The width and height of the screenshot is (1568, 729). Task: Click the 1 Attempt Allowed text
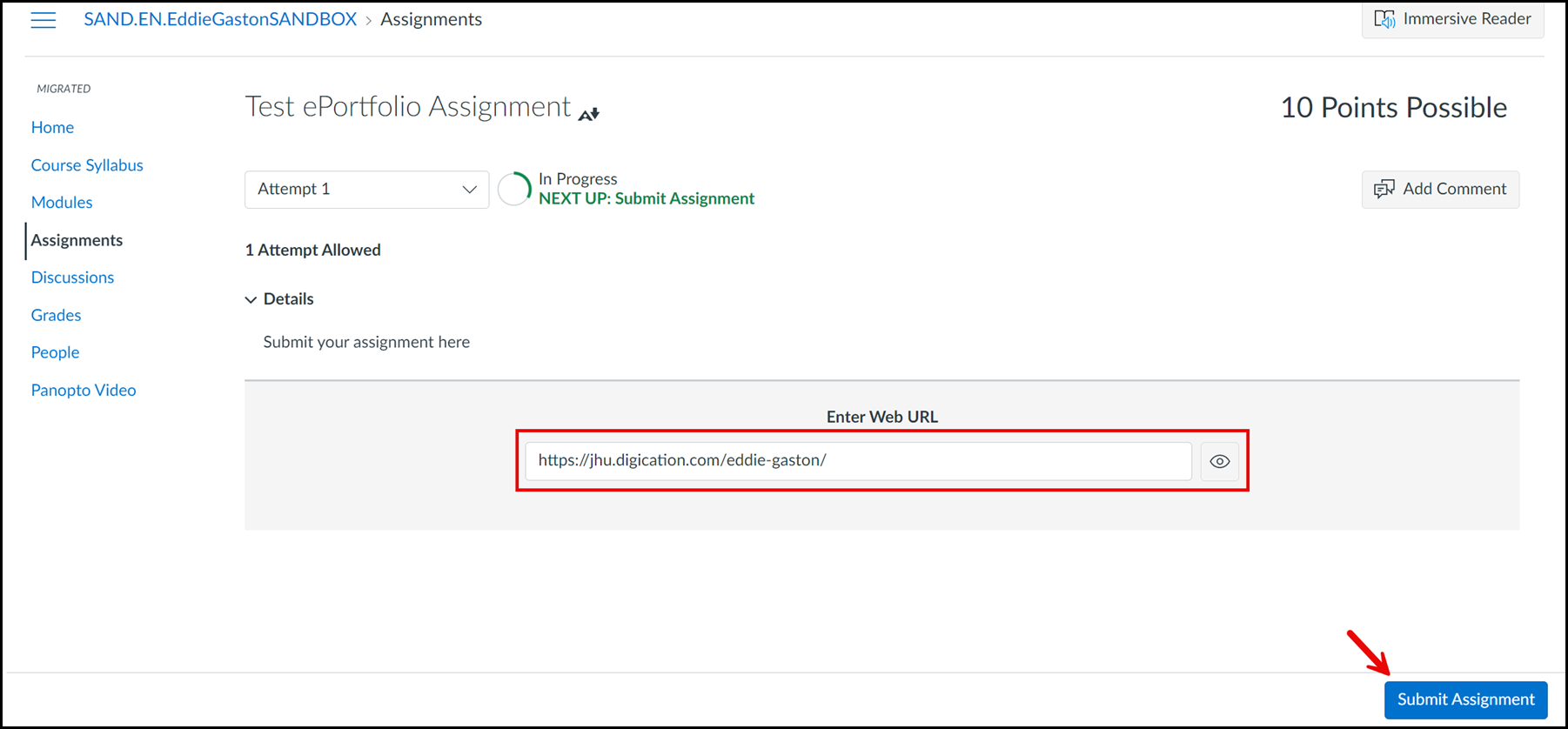[313, 251]
